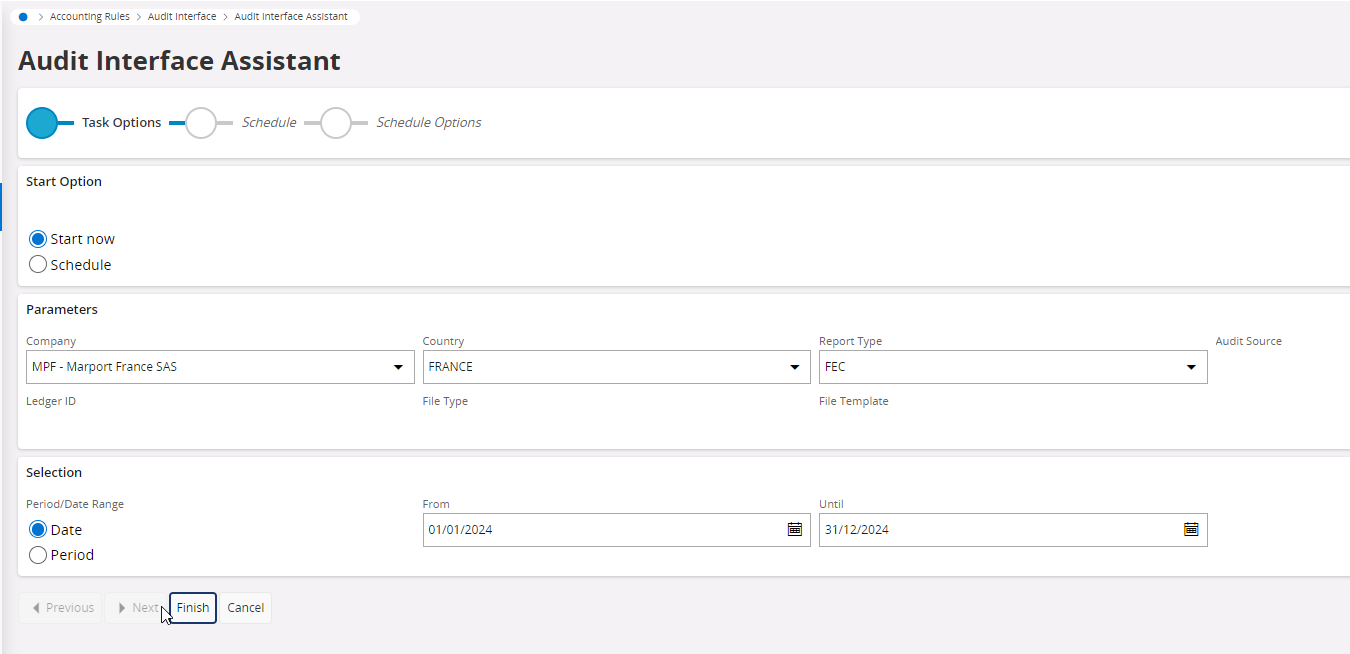Jump to Schedule Options step circle
The width and height of the screenshot is (1350, 654).
pyautogui.click(x=336, y=123)
